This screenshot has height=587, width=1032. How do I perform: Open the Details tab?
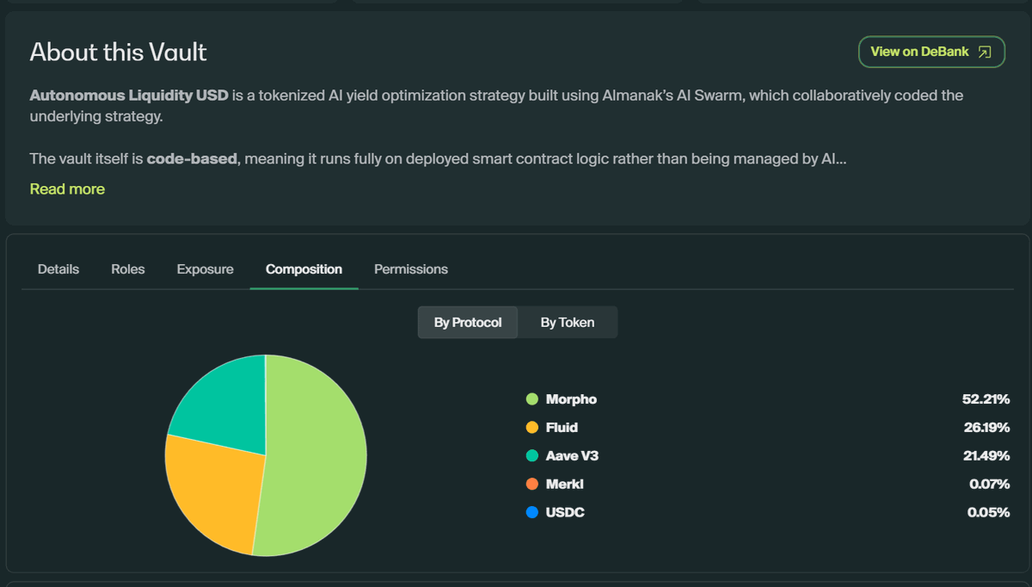pos(58,269)
